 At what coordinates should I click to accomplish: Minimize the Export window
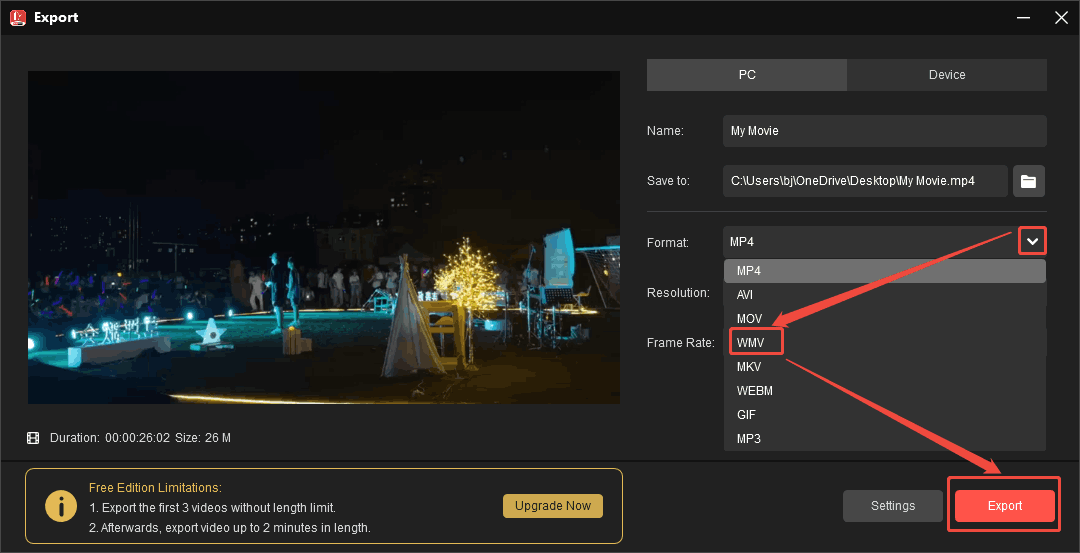[x=1022, y=17]
